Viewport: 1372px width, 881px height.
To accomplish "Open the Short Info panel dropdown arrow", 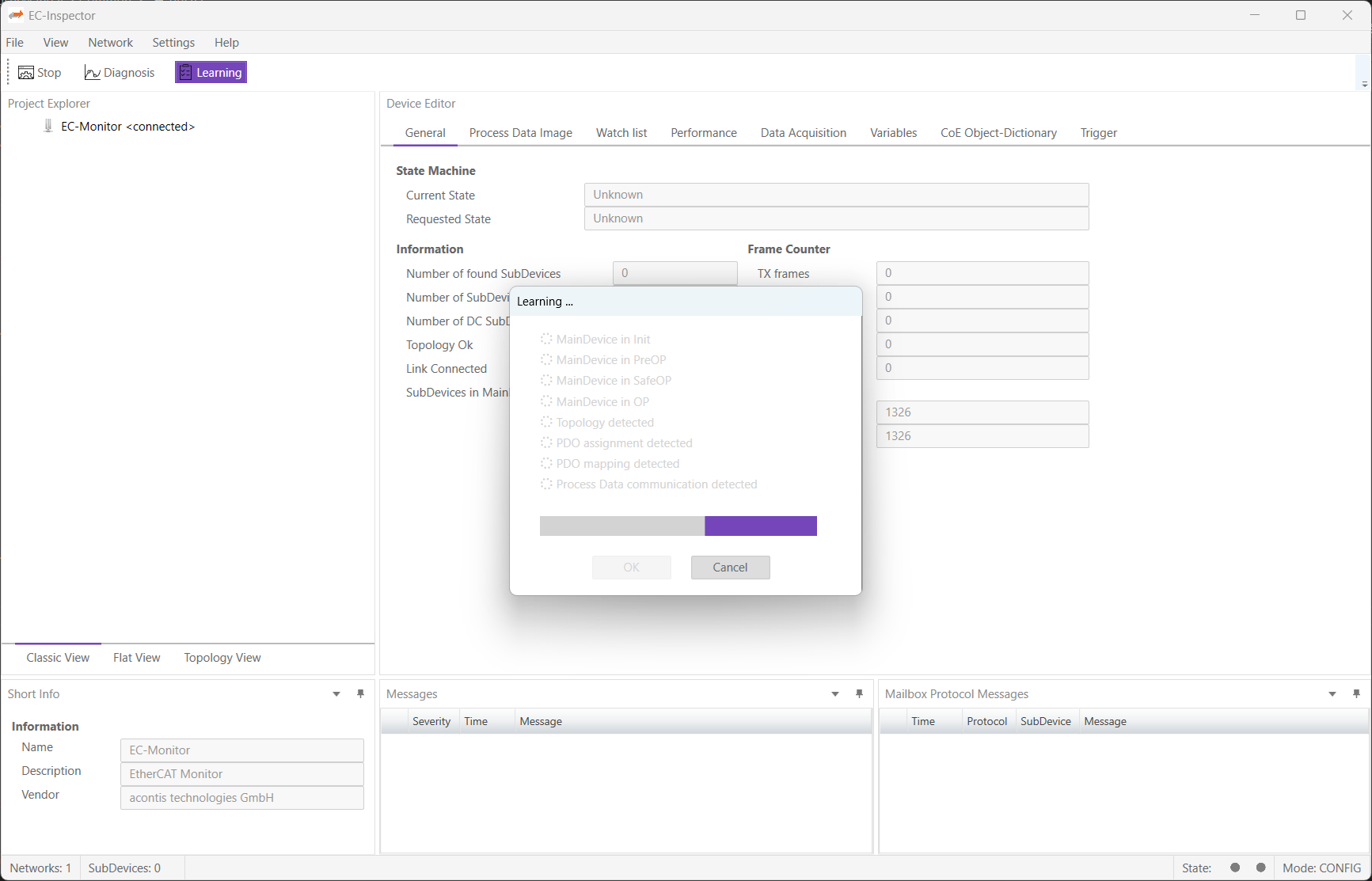I will 336,694.
